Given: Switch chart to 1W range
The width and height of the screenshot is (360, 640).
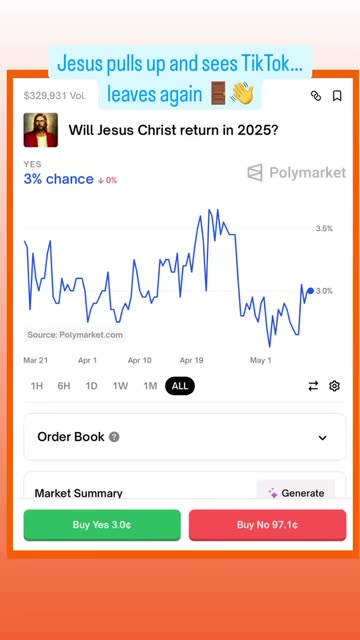Looking at the screenshot, I should click(120, 386).
